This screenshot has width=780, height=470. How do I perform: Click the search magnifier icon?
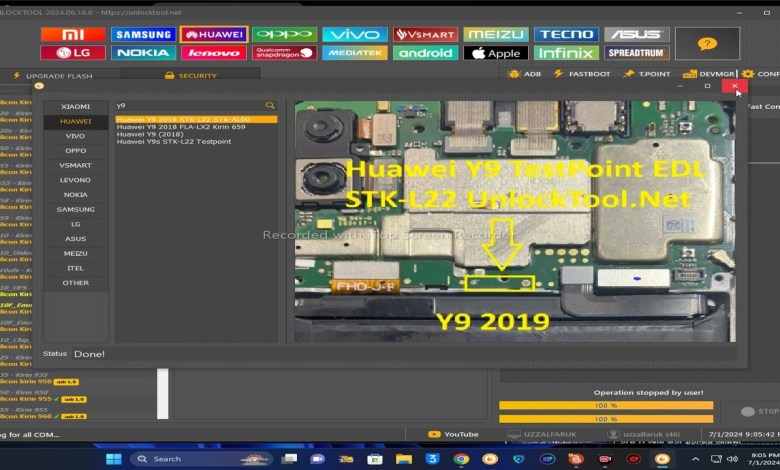pyautogui.click(x=270, y=105)
